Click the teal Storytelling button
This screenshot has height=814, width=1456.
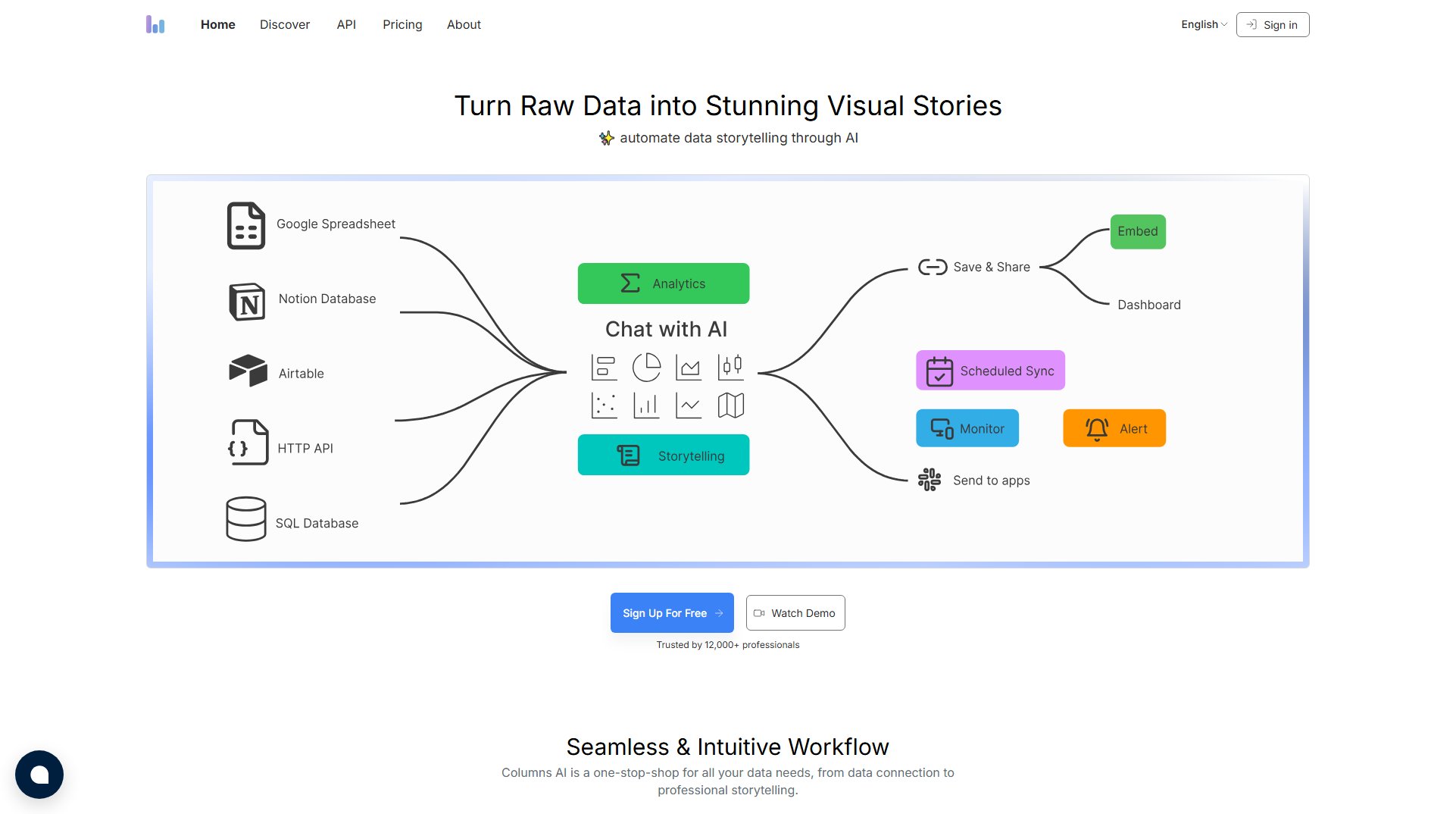point(663,455)
